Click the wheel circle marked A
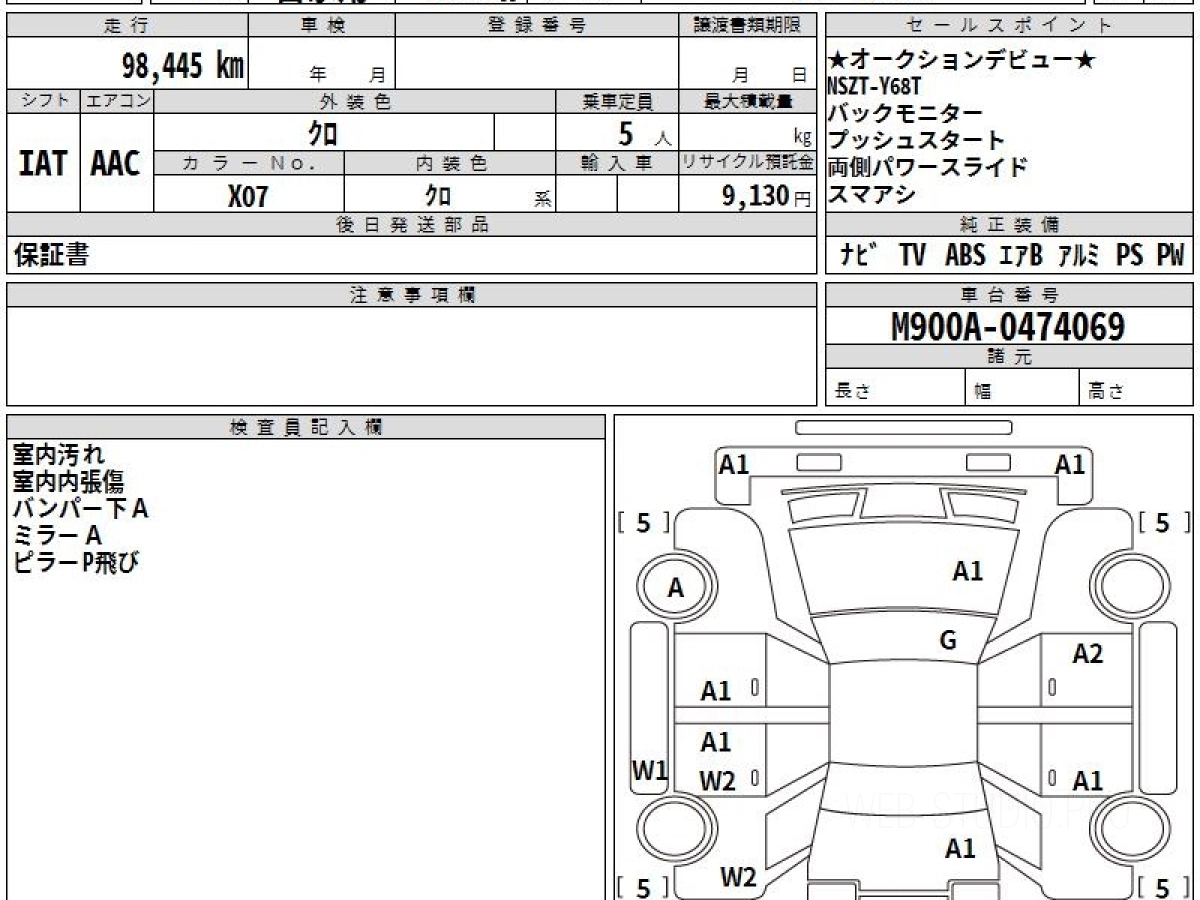 [x=676, y=589]
